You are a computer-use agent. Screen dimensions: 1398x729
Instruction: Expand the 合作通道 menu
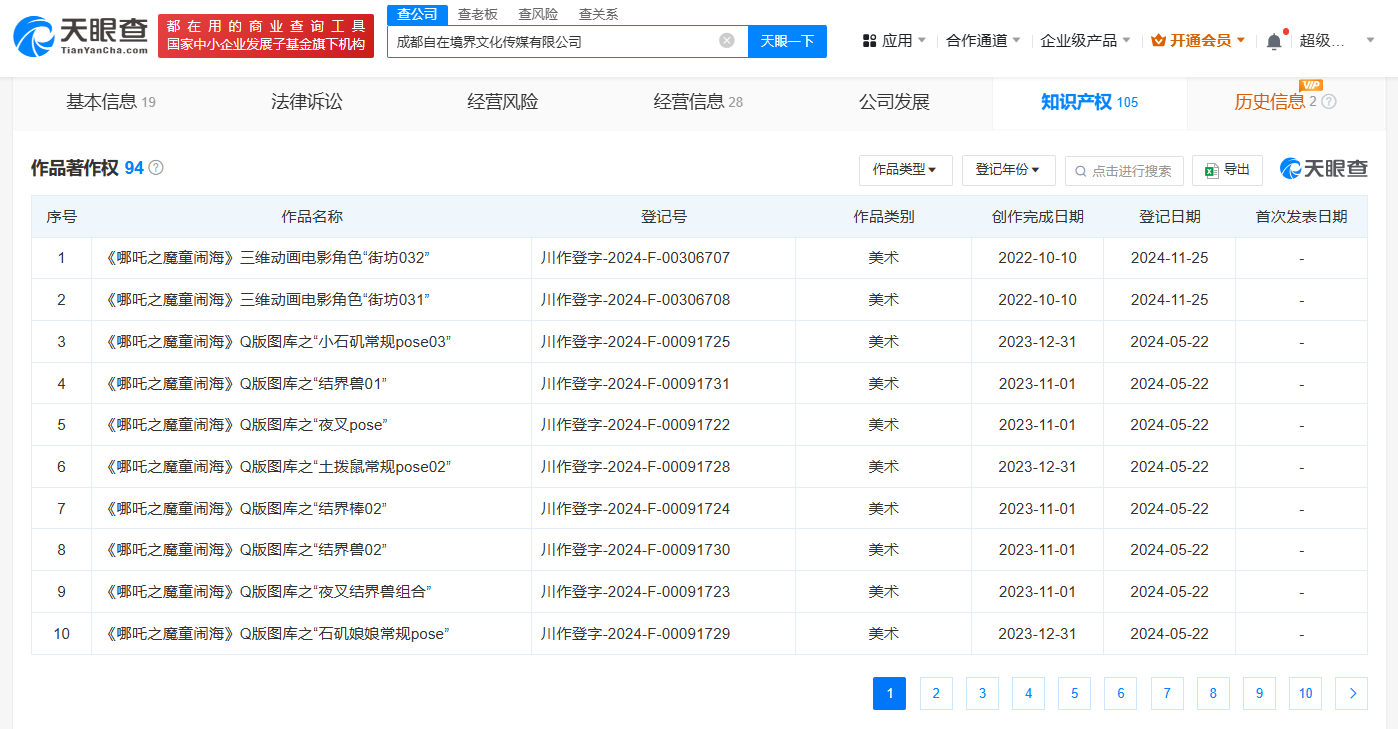coord(984,41)
